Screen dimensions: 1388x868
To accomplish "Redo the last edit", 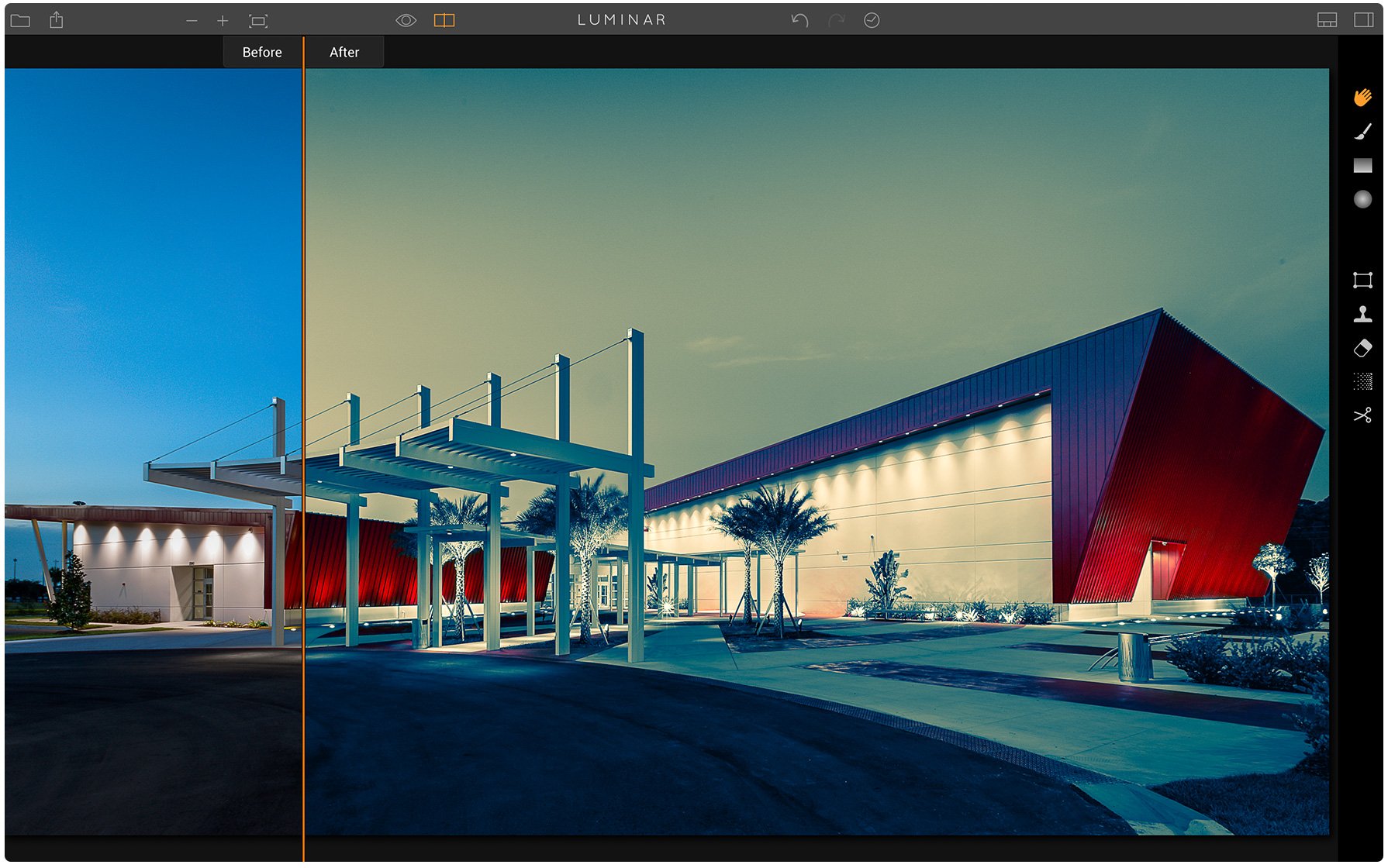I will pyautogui.click(x=836, y=20).
